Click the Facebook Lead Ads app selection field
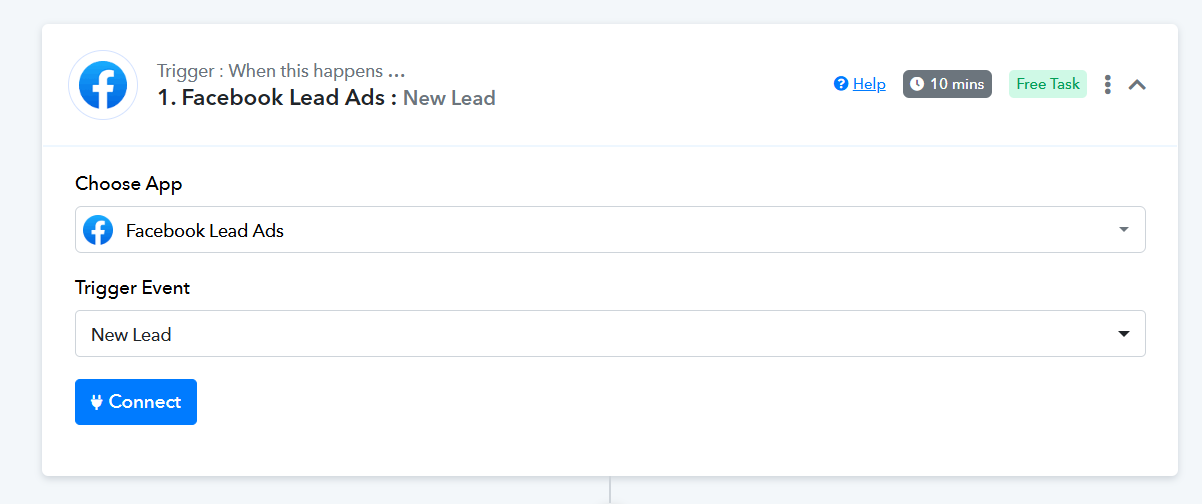The image size is (1202, 504). coord(600,230)
